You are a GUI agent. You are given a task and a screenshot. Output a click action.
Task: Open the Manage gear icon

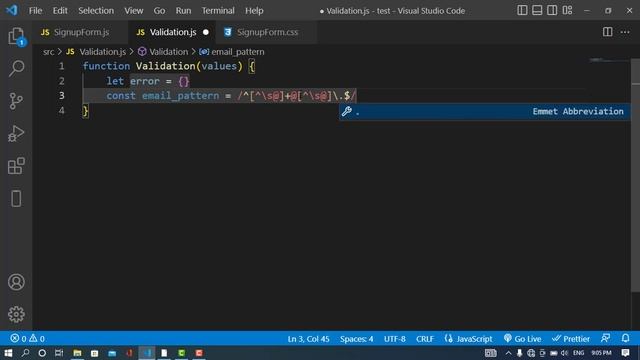click(16, 314)
